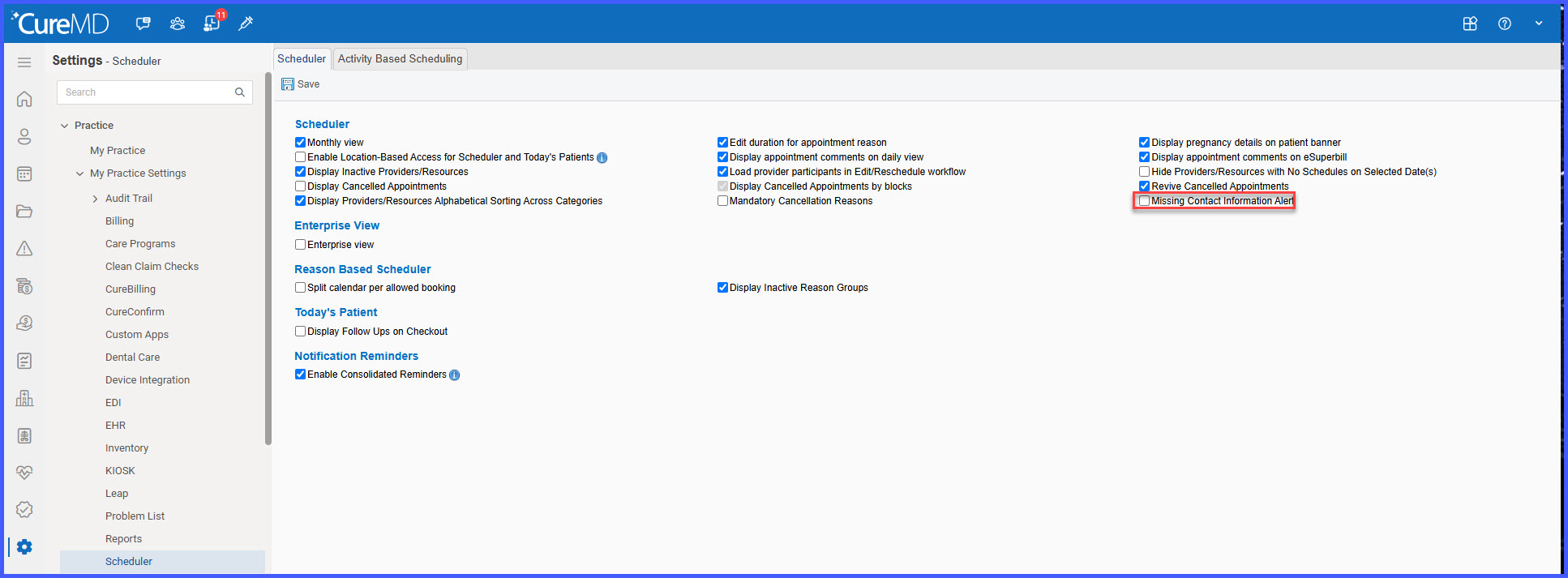The width and height of the screenshot is (1568, 578).
Task: Open the header account dropdown chevron
Action: [1539, 24]
